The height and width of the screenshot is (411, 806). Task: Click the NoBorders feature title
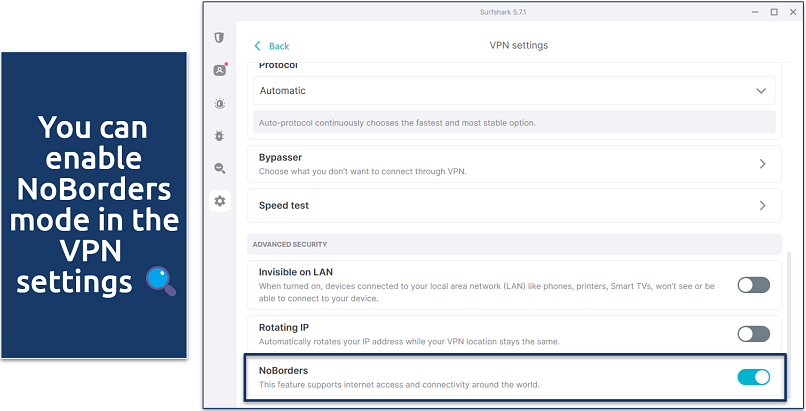pyautogui.click(x=283, y=370)
